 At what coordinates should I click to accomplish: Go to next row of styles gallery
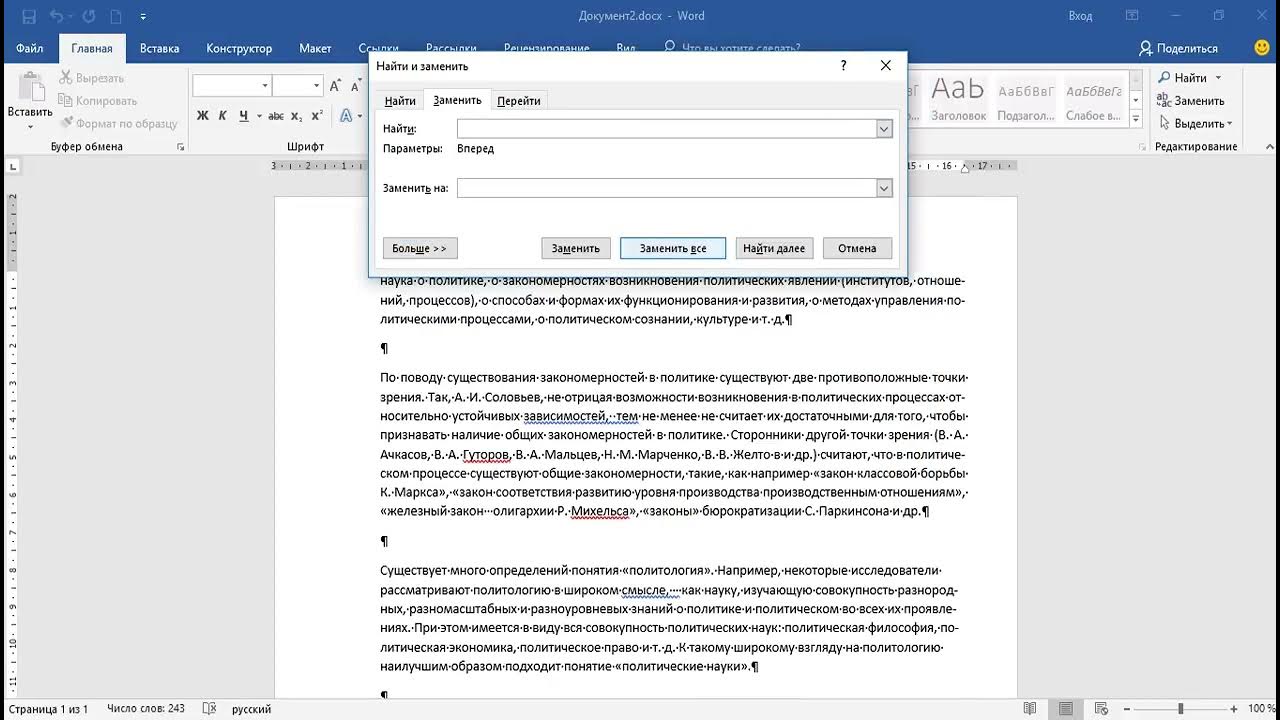tap(1136, 99)
